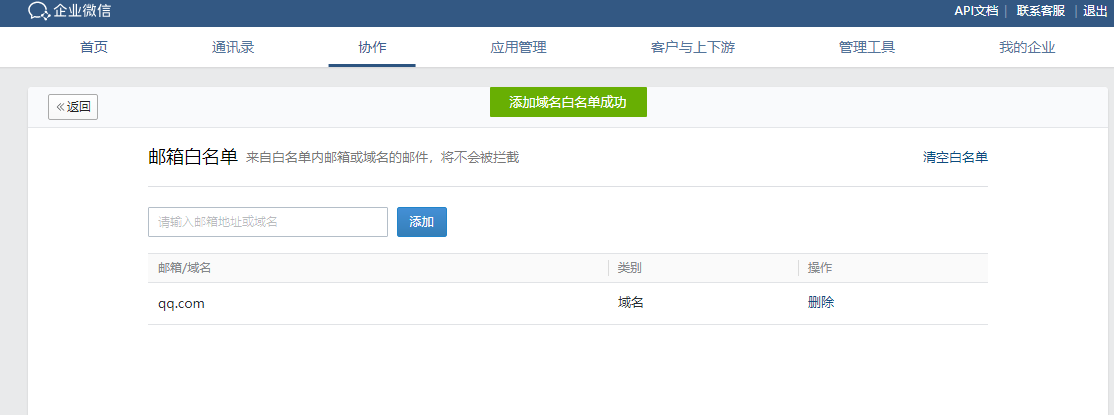Image resolution: width=1114 pixels, height=415 pixels.
Task: Navigate to the 客户与上下游 tab
Action: click(692, 47)
